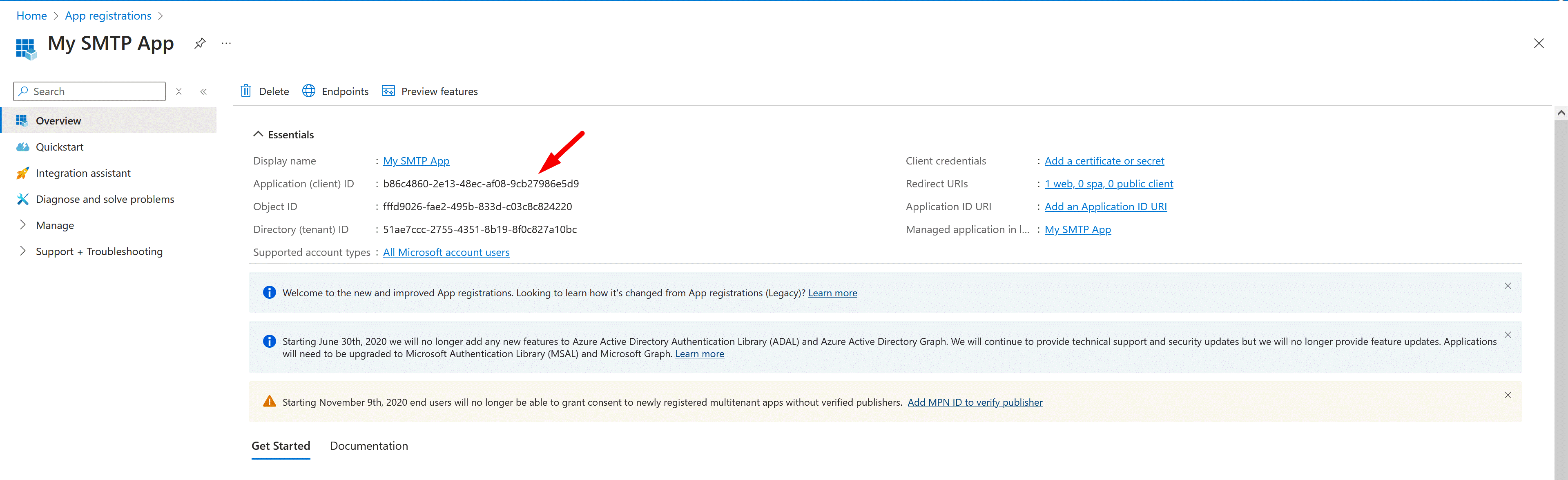Clear the sidebar search field with the X icon
The width and height of the screenshot is (1568, 480).
click(x=179, y=91)
